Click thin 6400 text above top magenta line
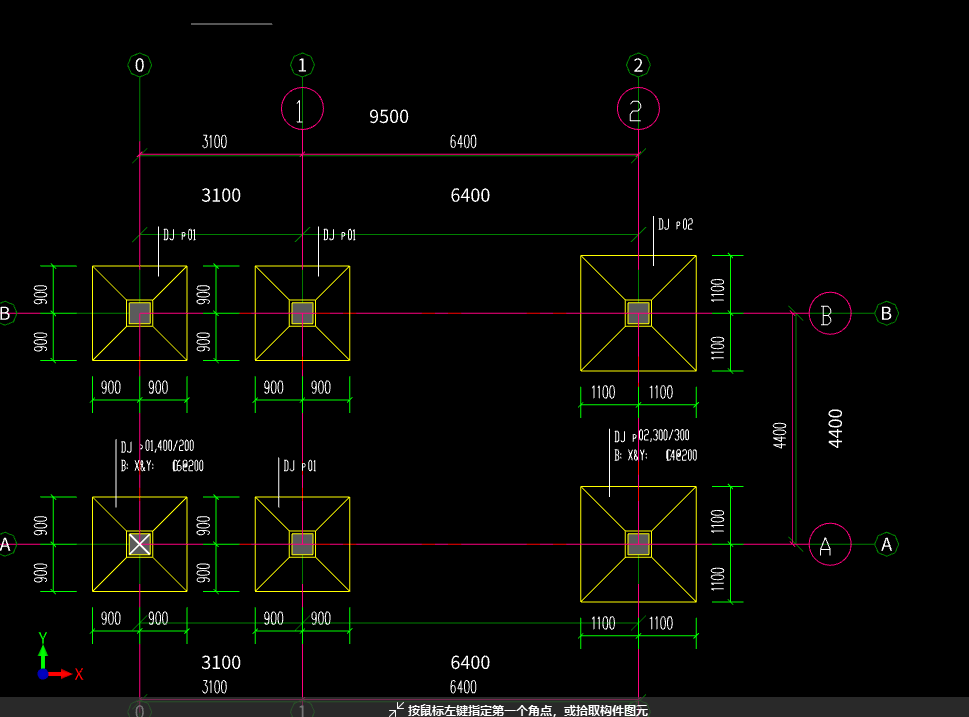The image size is (969, 717). (x=463, y=142)
